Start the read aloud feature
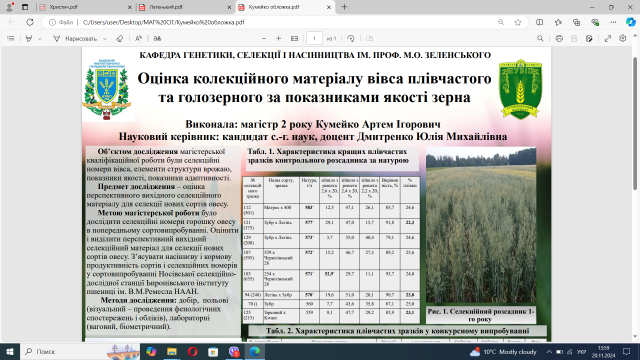This screenshot has width=640, height=360. click(x=138, y=38)
